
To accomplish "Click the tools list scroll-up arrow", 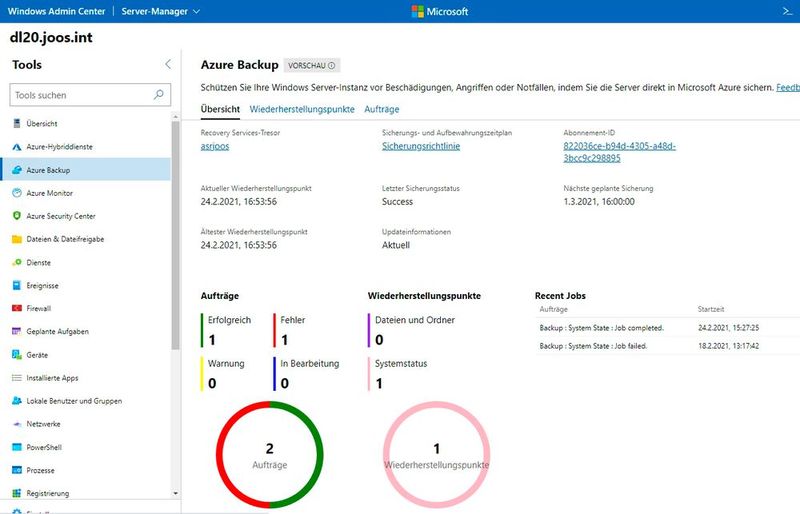I will (x=176, y=117).
